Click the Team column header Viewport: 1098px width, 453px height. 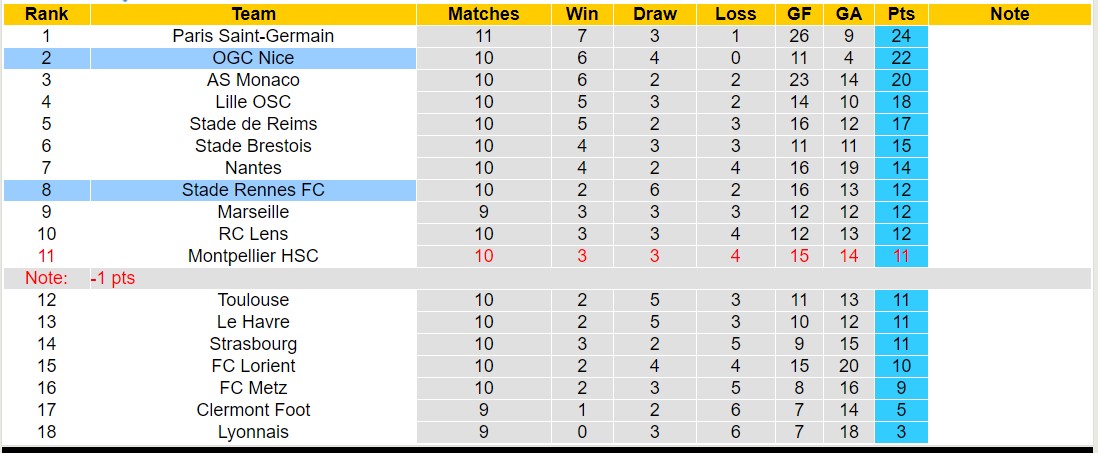pos(253,14)
